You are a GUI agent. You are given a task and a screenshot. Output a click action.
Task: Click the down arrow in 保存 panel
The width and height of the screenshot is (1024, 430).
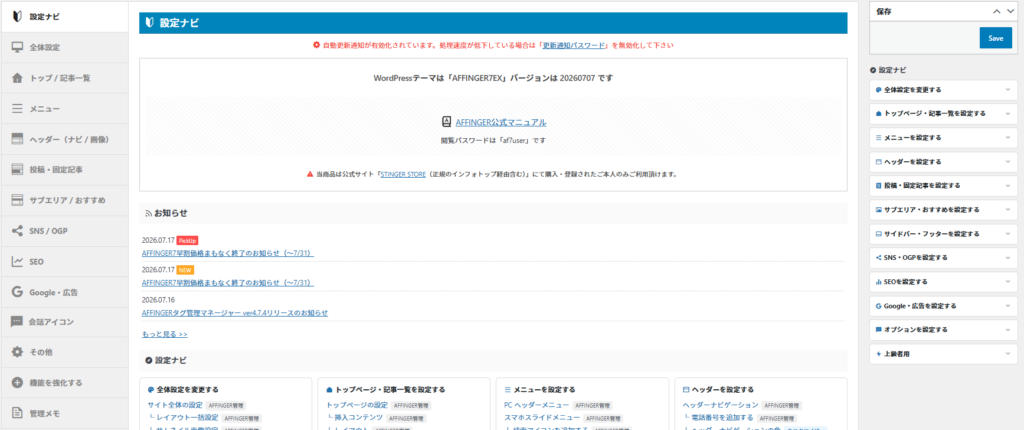(x=1010, y=11)
